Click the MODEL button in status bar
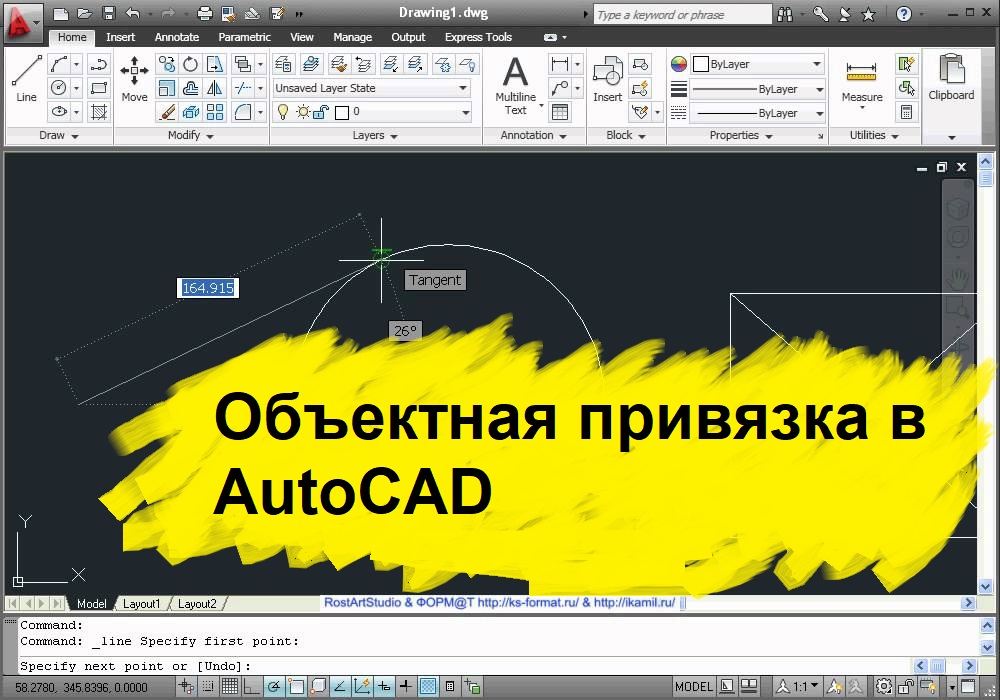 [x=693, y=687]
